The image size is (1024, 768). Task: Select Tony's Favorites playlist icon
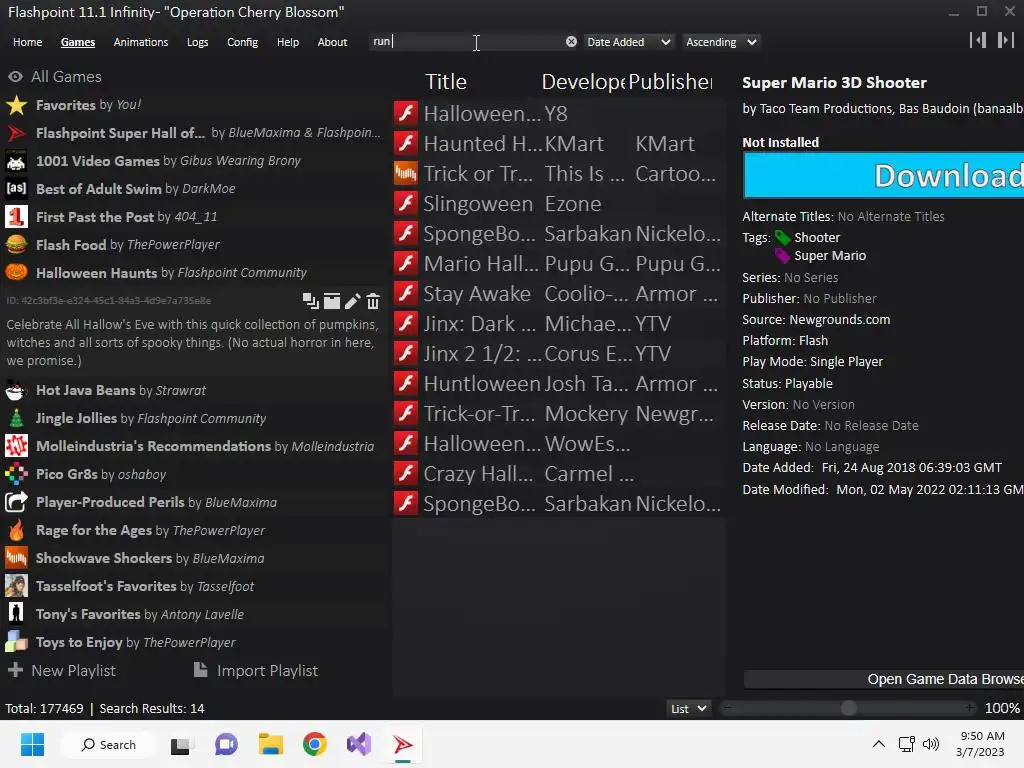click(16, 614)
